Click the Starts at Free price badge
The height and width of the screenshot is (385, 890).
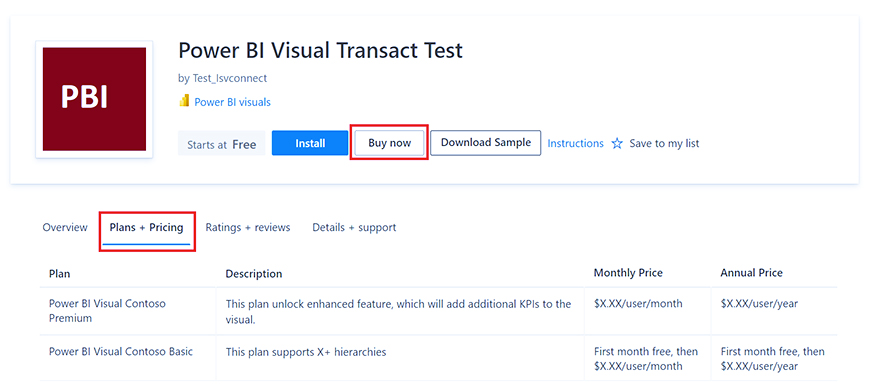click(221, 144)
